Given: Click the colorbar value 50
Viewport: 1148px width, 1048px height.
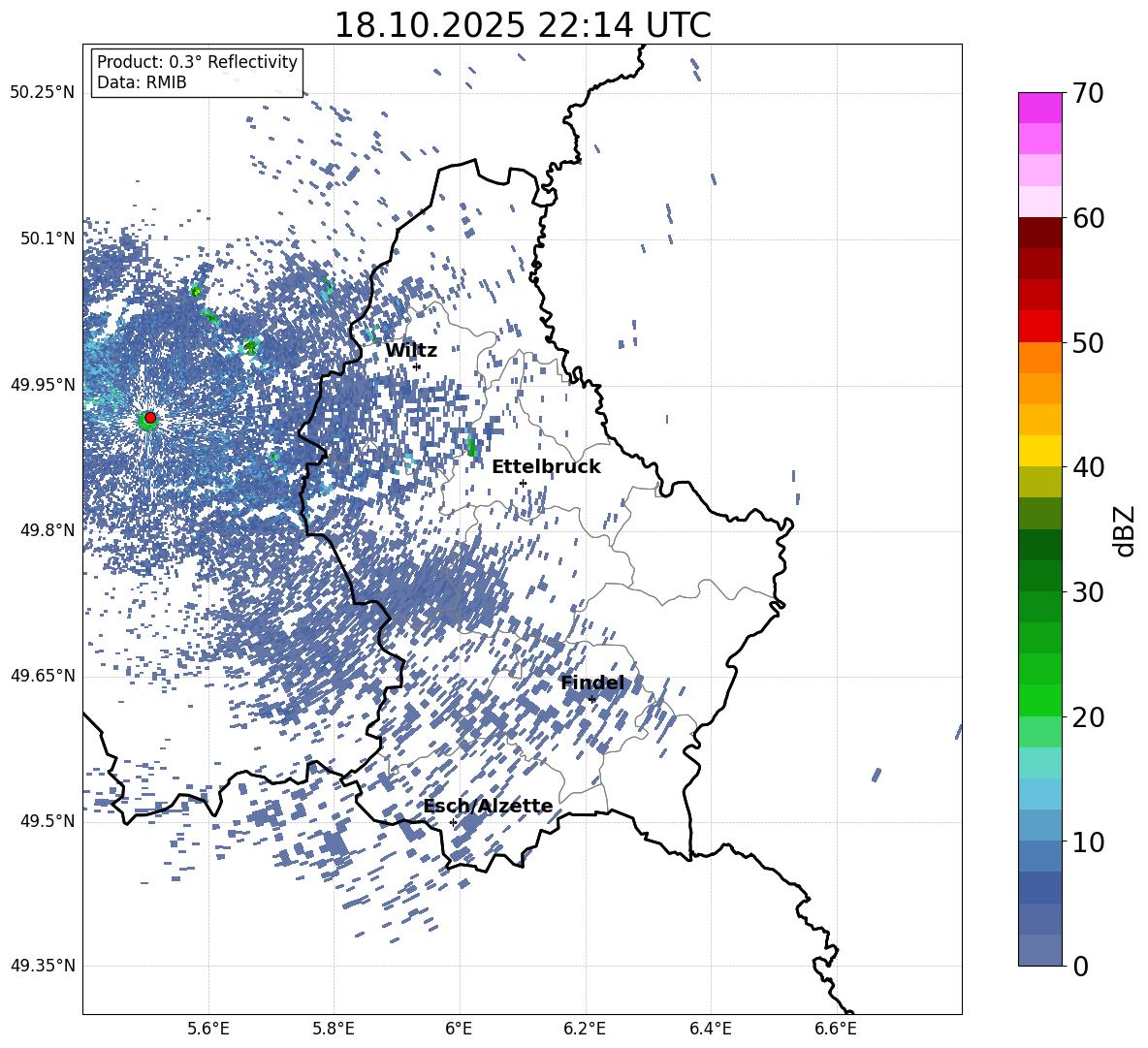Looking at the screenshot, I should coord(1088,342).
